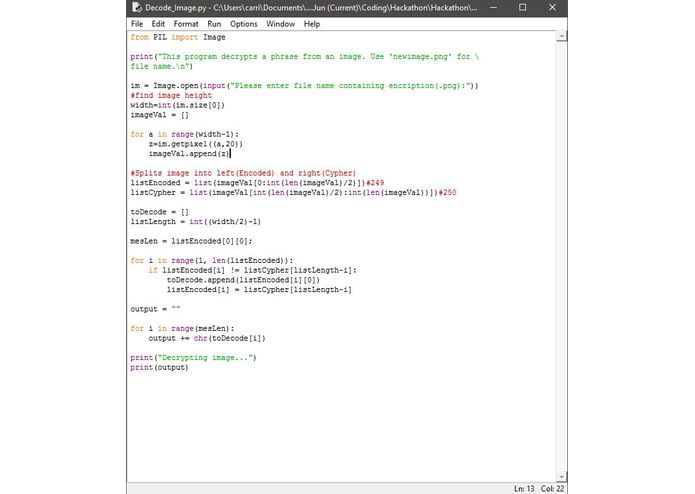Open the Help menu
The height and width of the screenshot is (494, 695).
click(x=312, y=24)
